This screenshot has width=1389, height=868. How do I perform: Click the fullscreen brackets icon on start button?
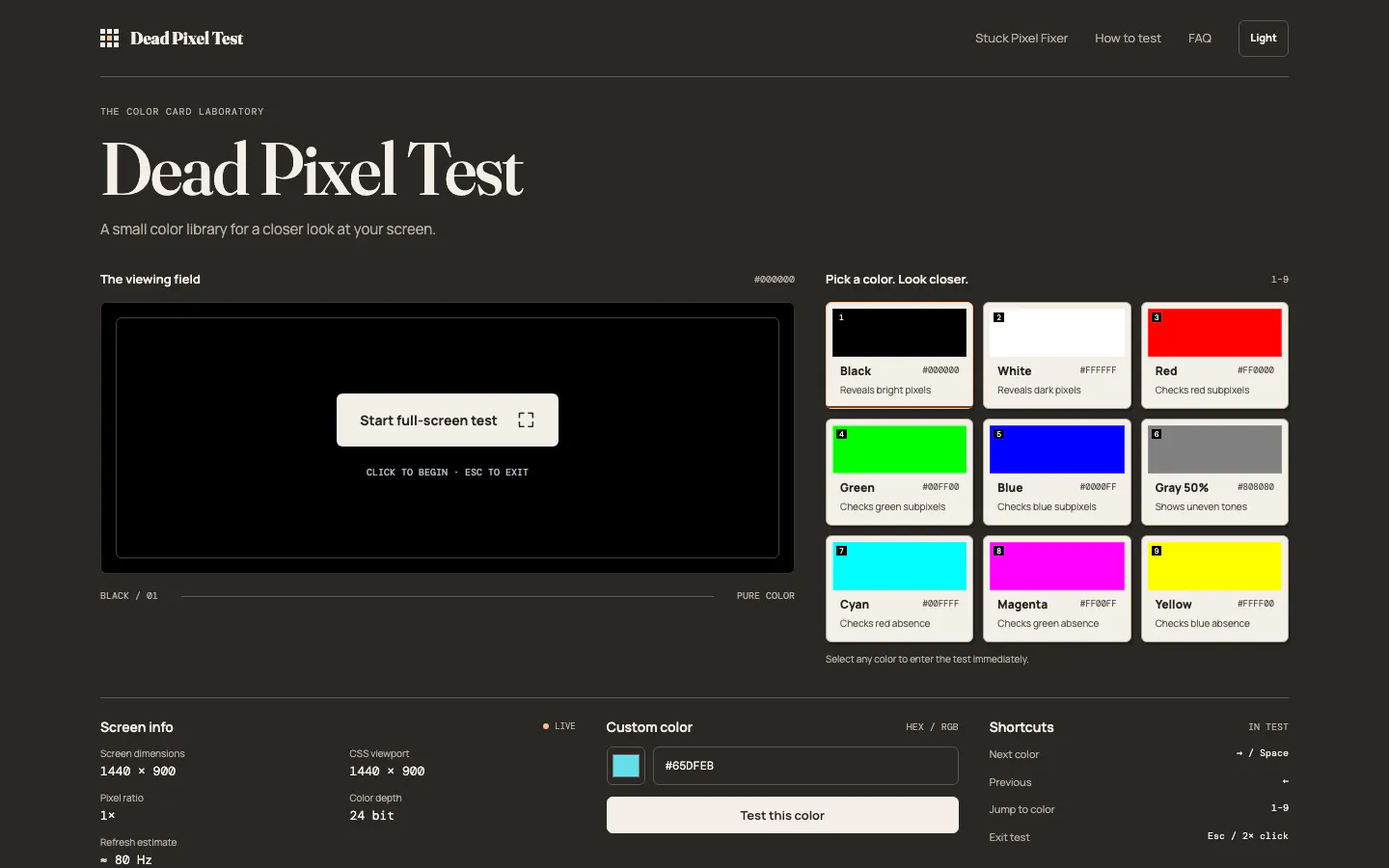click(526, 420)
